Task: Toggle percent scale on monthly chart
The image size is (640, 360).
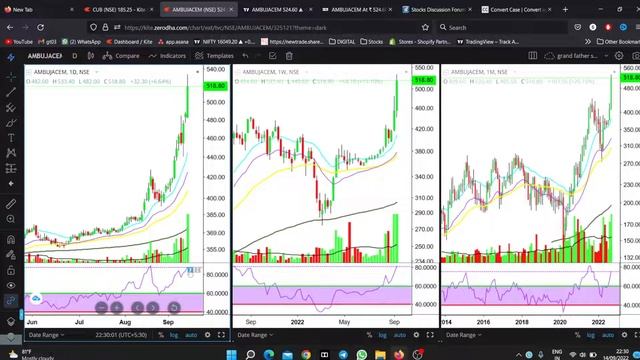Action: pos(578,335)
